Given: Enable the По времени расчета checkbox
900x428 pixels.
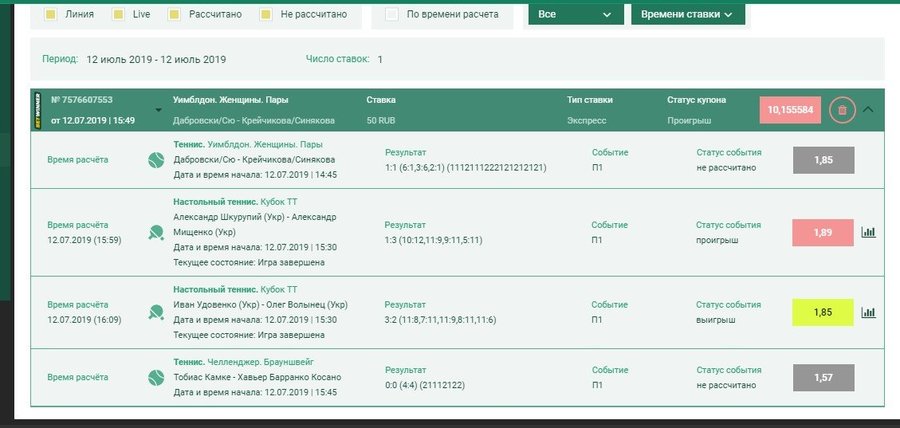Looking at the screenshot, I should click(392, 15).
